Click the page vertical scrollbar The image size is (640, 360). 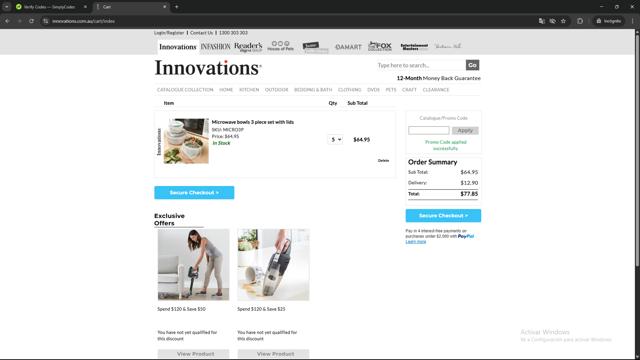637,151
